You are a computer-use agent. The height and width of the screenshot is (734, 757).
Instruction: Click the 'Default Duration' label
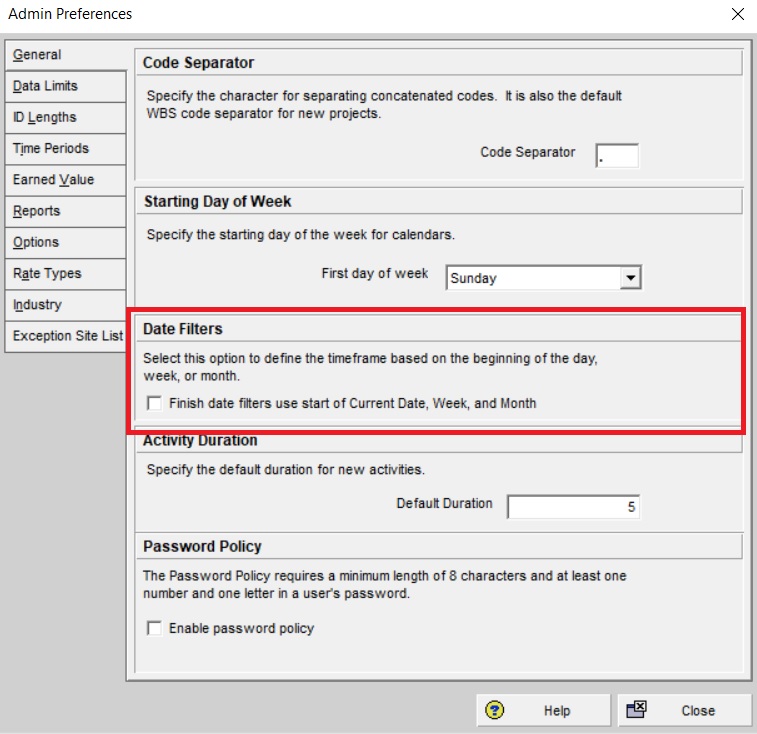[445, 503]
